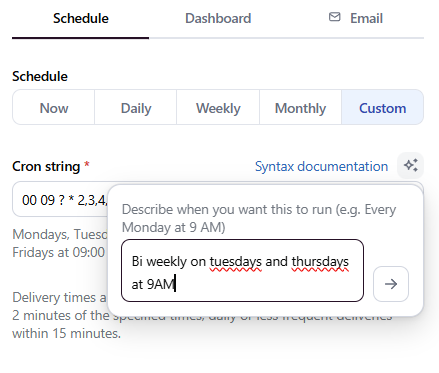Click the 'Schedule' section heading
The height and width of the screenshot is (373, 439).
40,76
